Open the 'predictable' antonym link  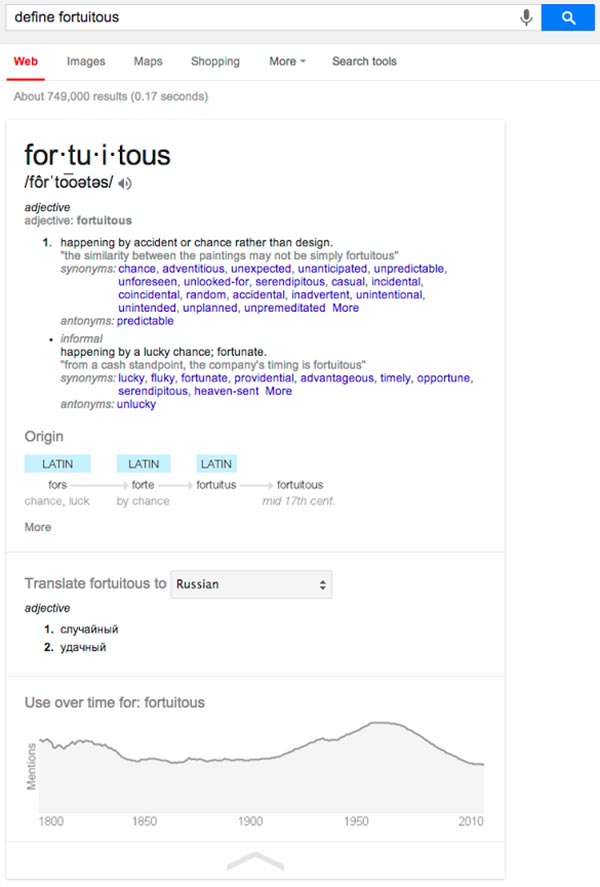tap(145, 321)
